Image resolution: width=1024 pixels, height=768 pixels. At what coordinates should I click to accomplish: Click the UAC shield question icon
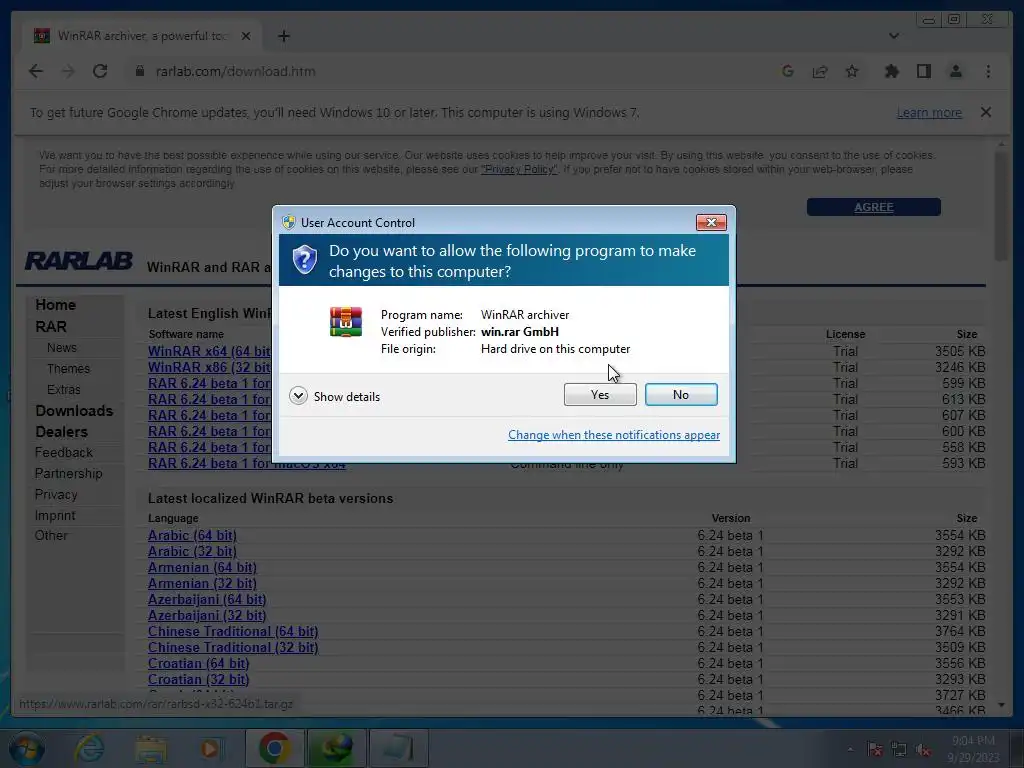point(304,260)
